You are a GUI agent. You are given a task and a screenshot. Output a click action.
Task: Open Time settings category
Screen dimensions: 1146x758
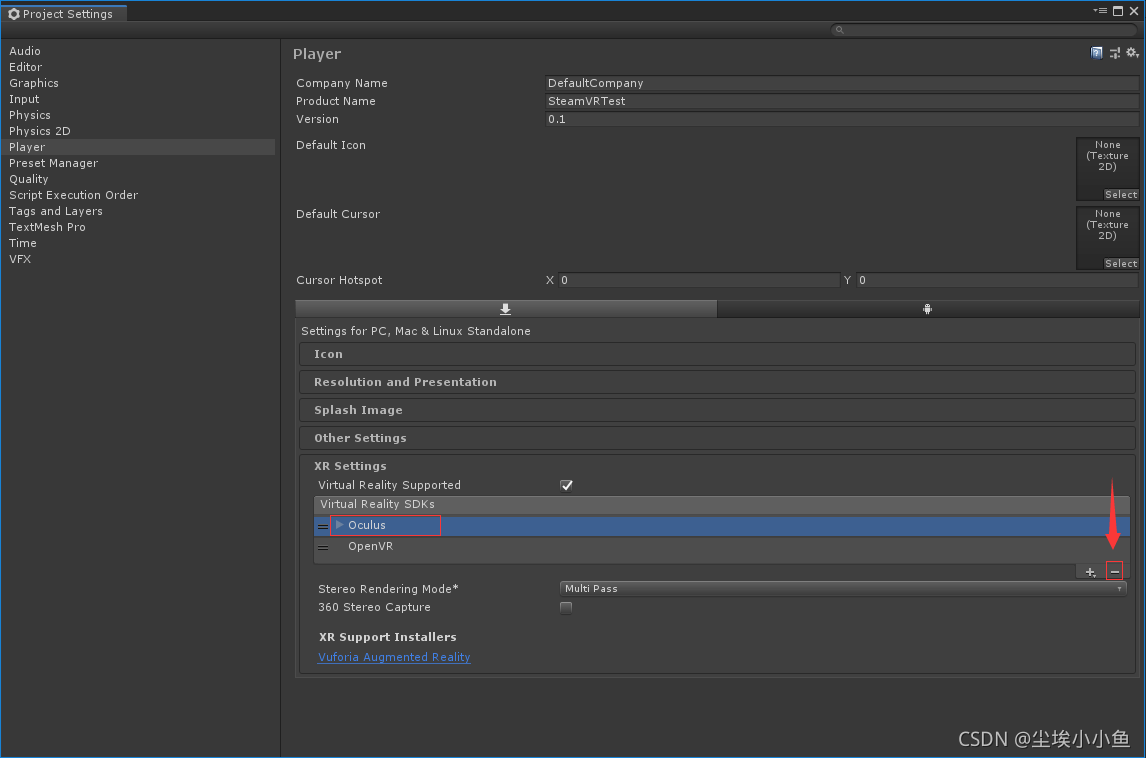[23, 243]
